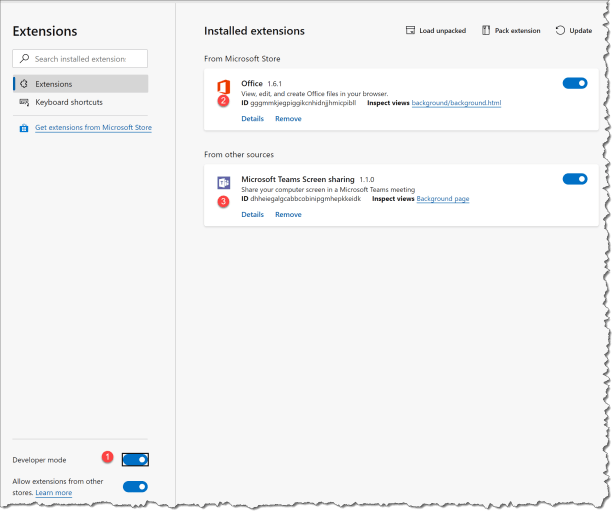Disable the Office extension toggle
This screenshot has width=616, height=514.
(575, 83)
